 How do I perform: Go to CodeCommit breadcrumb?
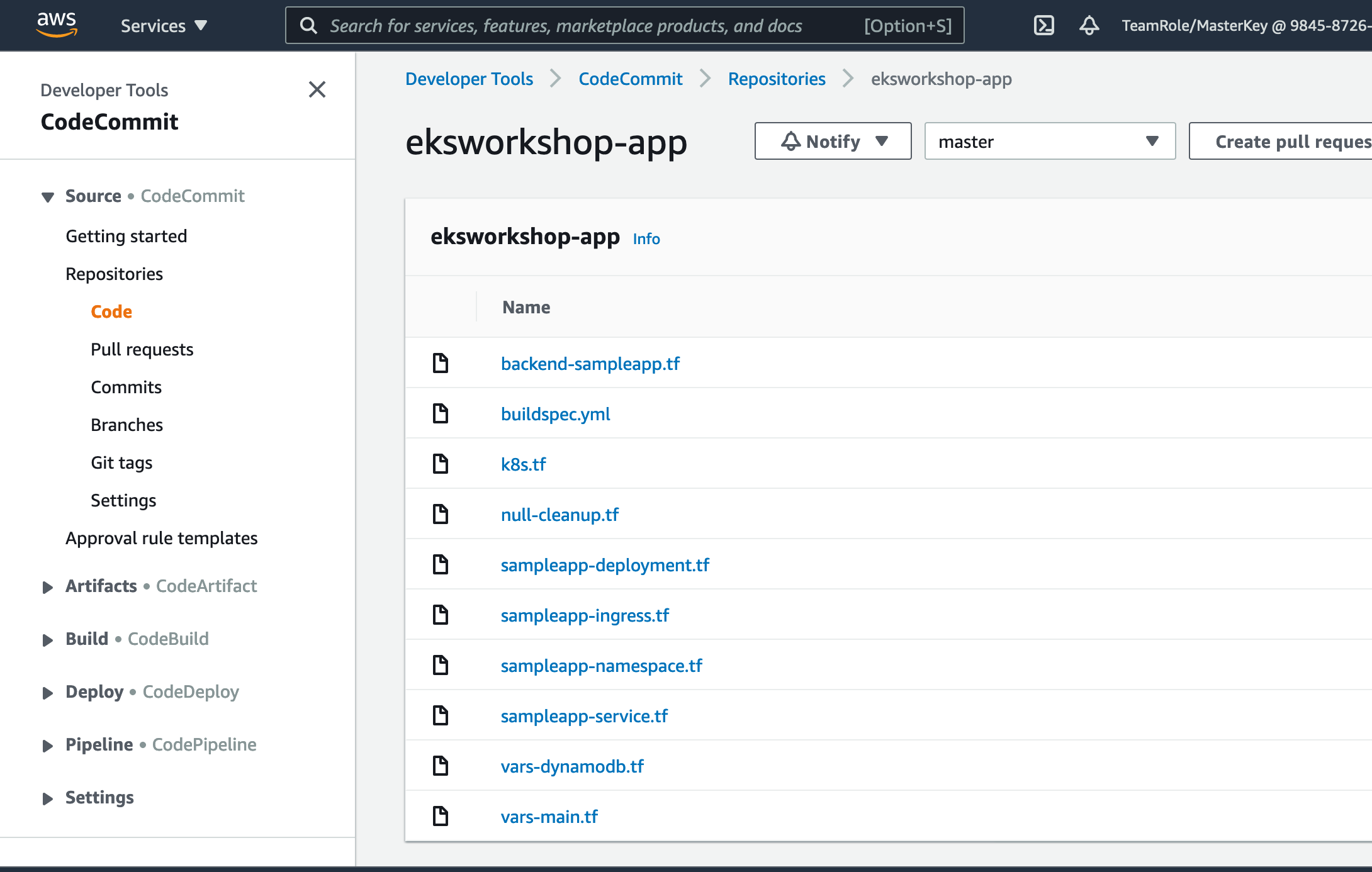[x=631, y=79]
